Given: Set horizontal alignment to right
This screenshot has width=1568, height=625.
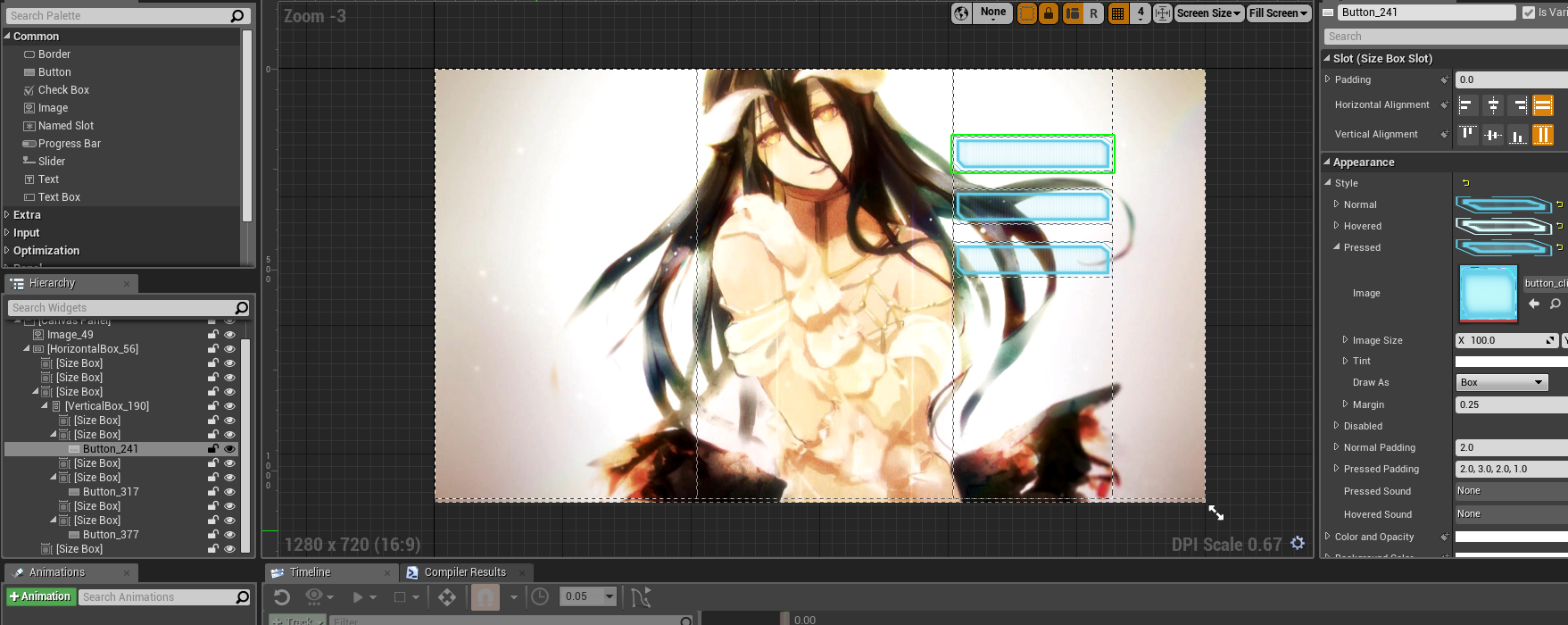Looking at the screenshot, I should [x=1518, y=106].
